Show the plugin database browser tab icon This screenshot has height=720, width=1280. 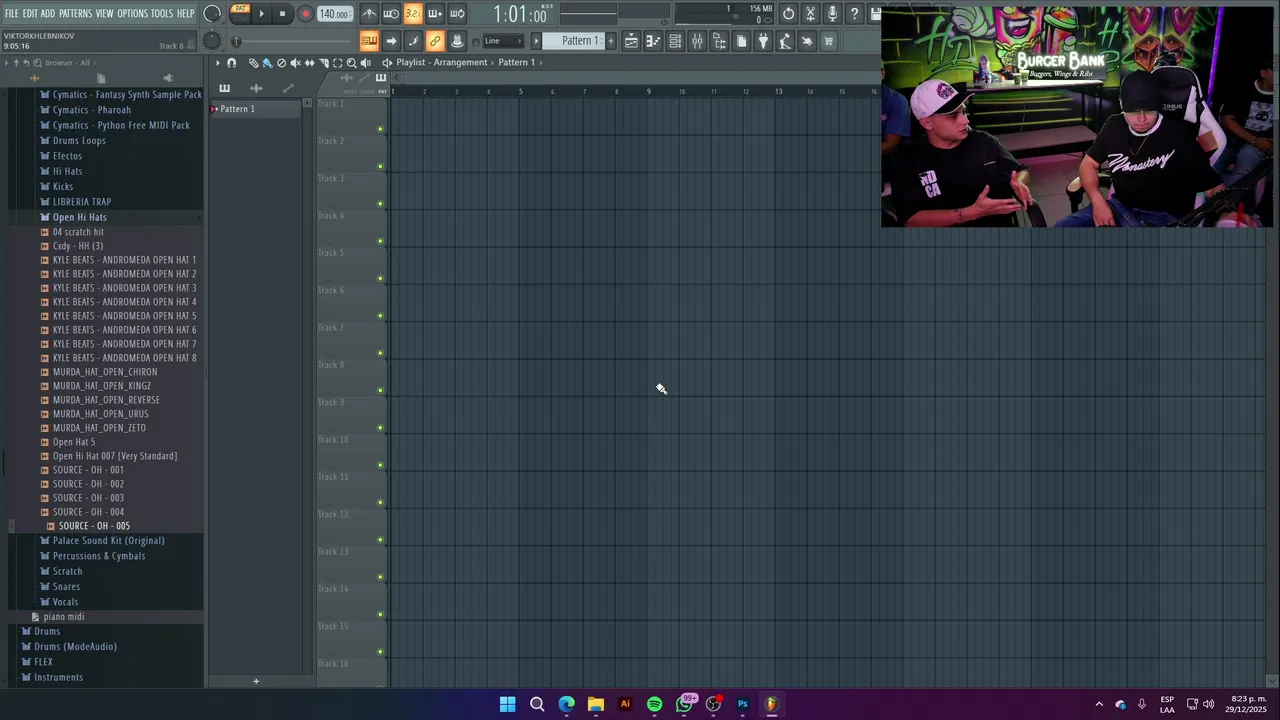(168, 78)
